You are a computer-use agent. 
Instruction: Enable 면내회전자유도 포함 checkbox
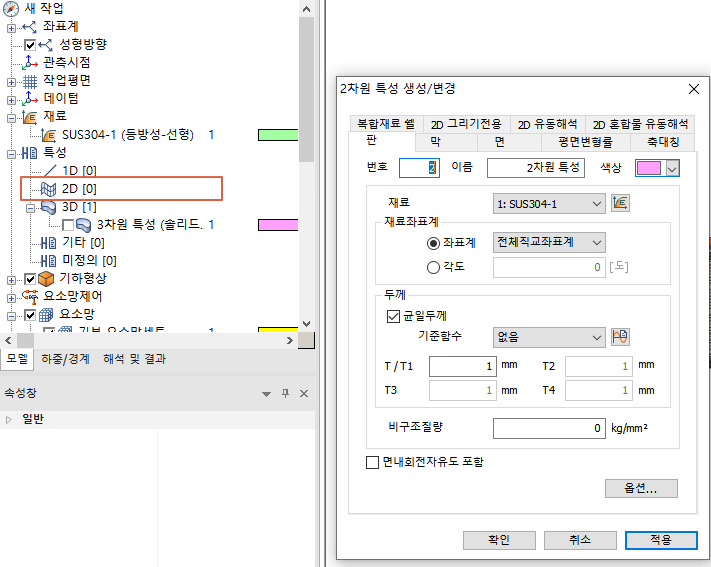(372, 462)
